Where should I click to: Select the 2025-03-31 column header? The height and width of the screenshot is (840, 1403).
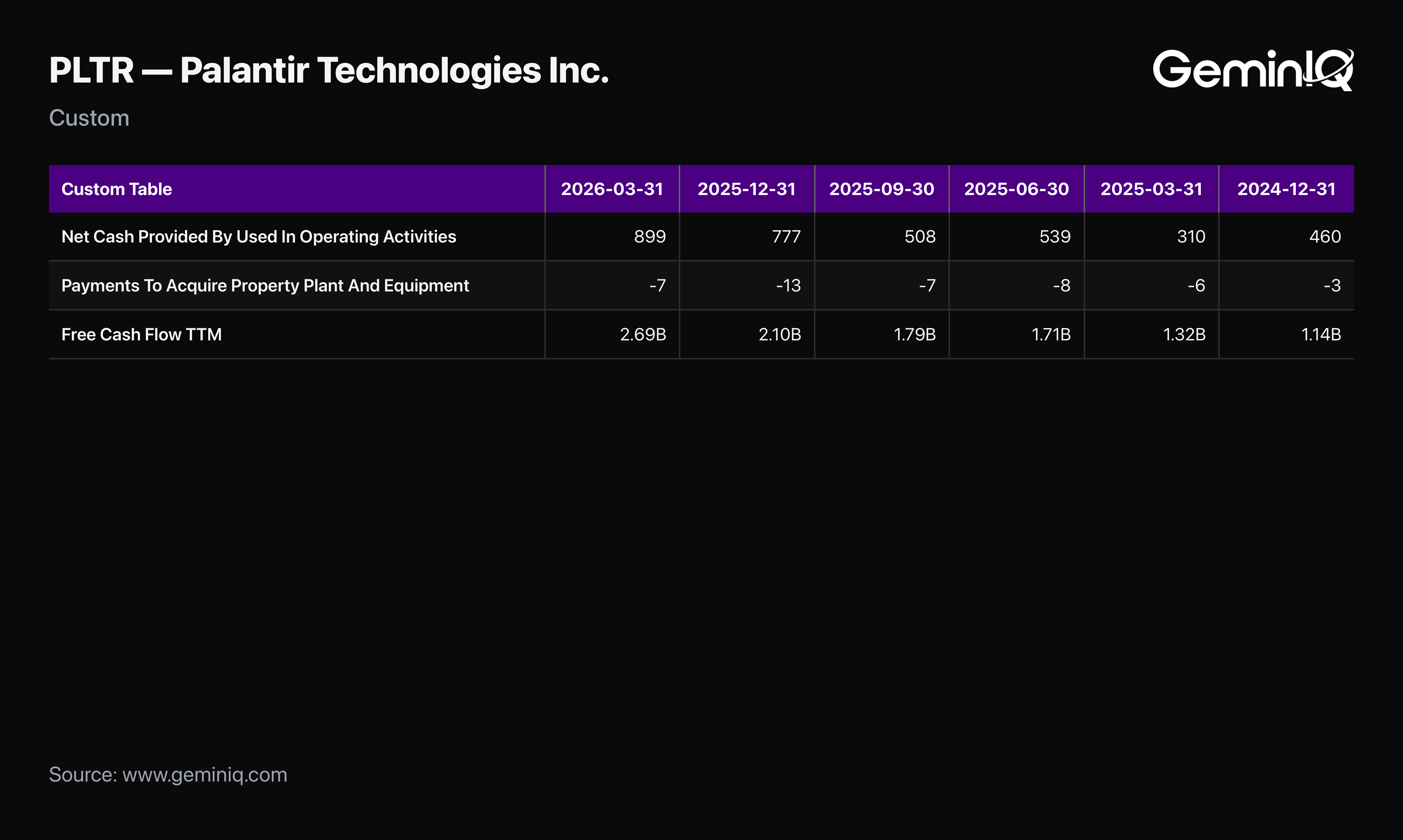[x=1152, y=189]
